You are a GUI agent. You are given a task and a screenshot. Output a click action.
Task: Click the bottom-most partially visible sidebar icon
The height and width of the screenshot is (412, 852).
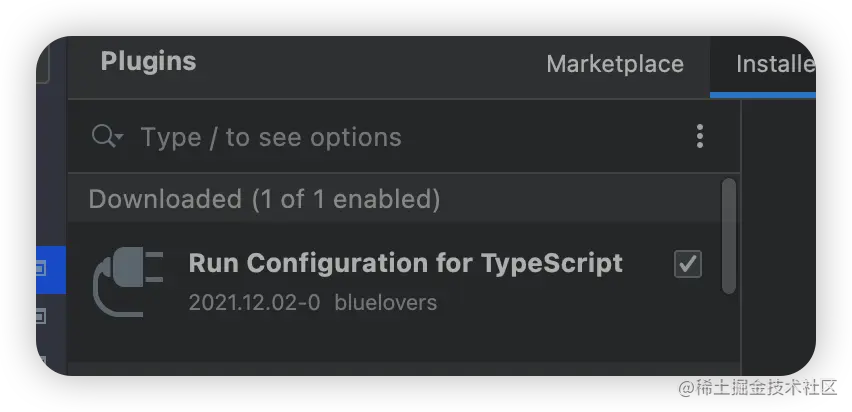click(42, 360)
